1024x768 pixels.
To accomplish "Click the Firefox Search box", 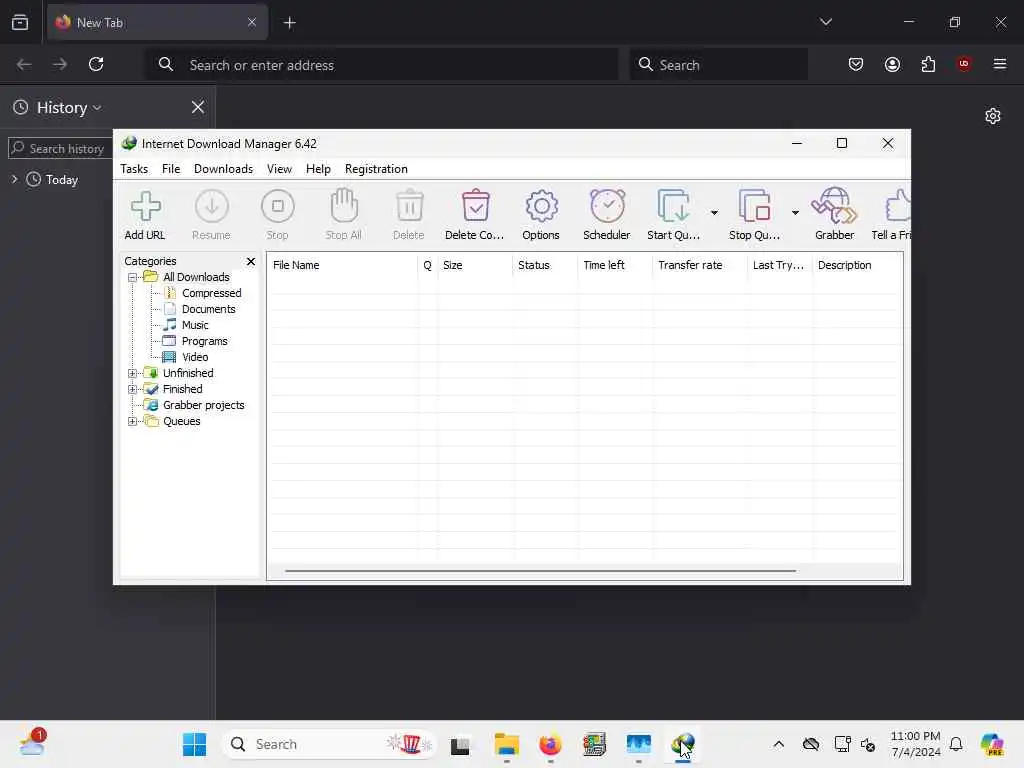I will tap(718, 64).
